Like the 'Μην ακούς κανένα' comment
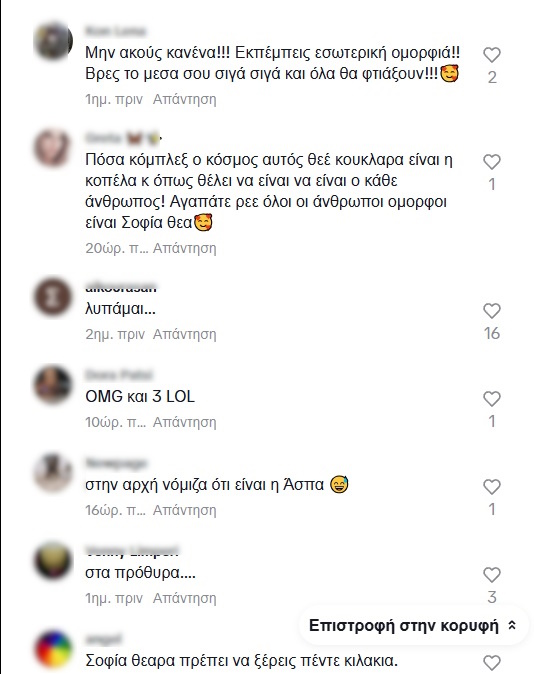Image resolution: width=534 pixels, height=674 pixels. click(x=492, y=55)
